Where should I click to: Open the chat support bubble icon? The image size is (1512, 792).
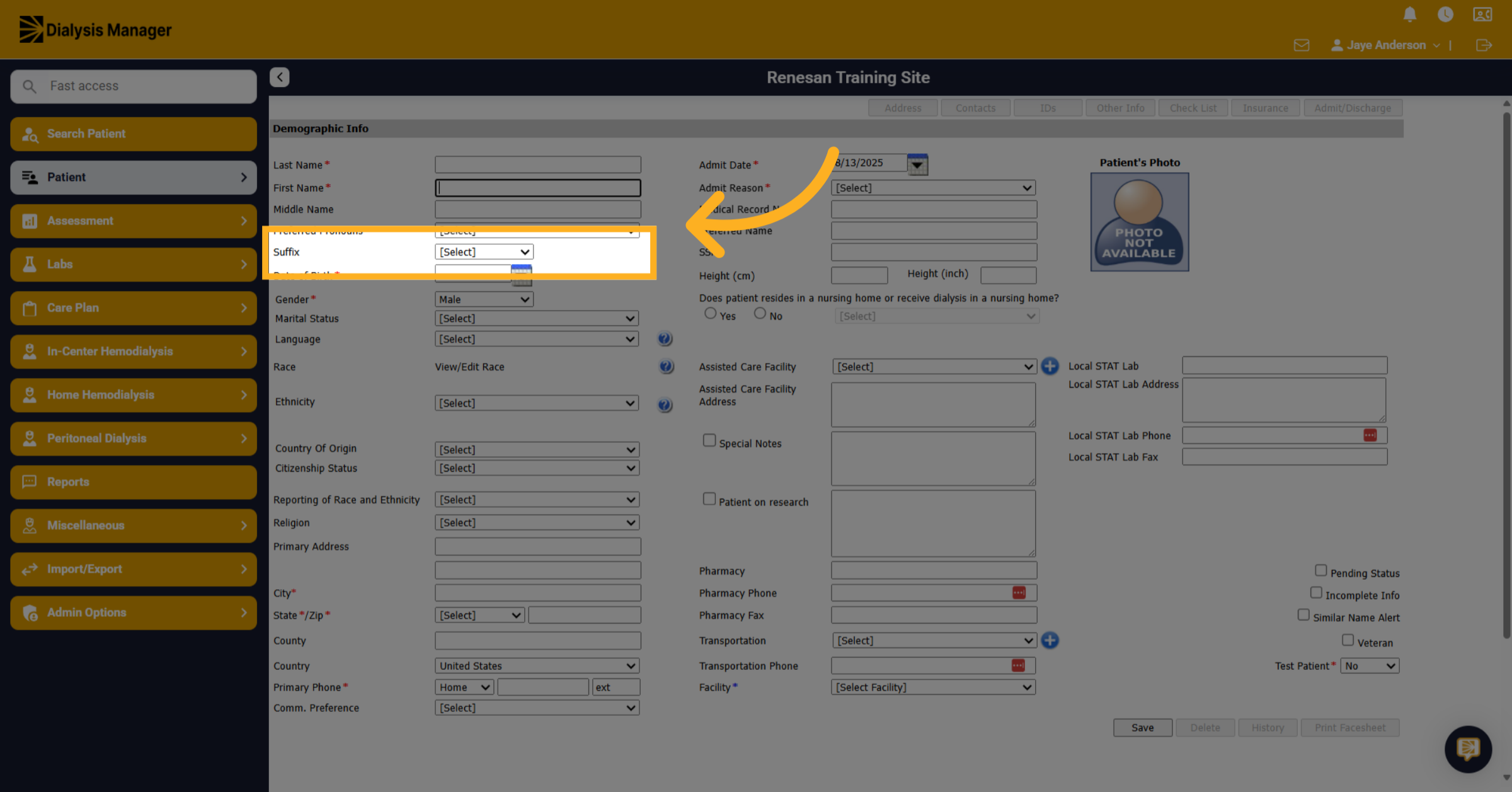pyautogui.click(x=1468, y=749)
